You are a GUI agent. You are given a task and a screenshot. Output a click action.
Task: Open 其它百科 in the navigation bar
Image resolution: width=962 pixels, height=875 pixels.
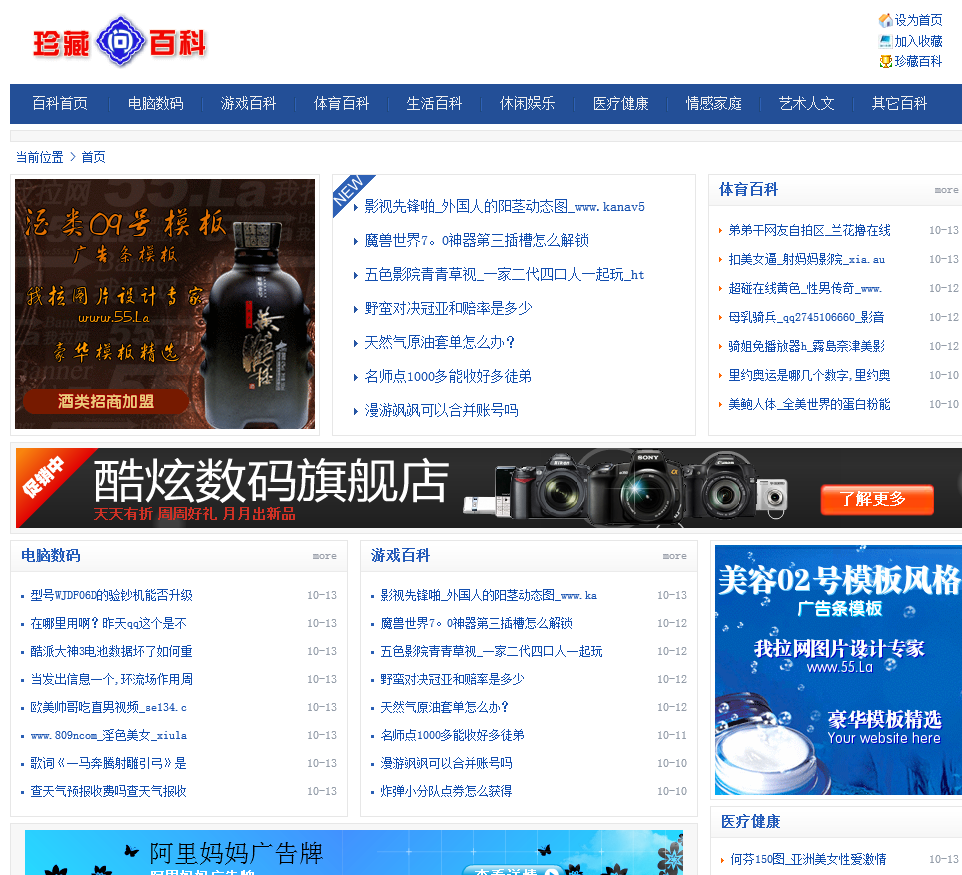coord(899,104)
